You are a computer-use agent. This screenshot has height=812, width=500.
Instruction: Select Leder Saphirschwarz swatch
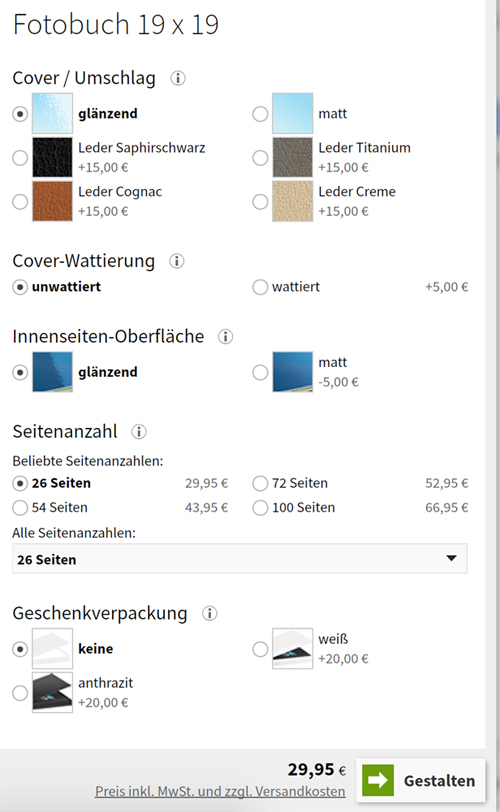pos(52,157)
